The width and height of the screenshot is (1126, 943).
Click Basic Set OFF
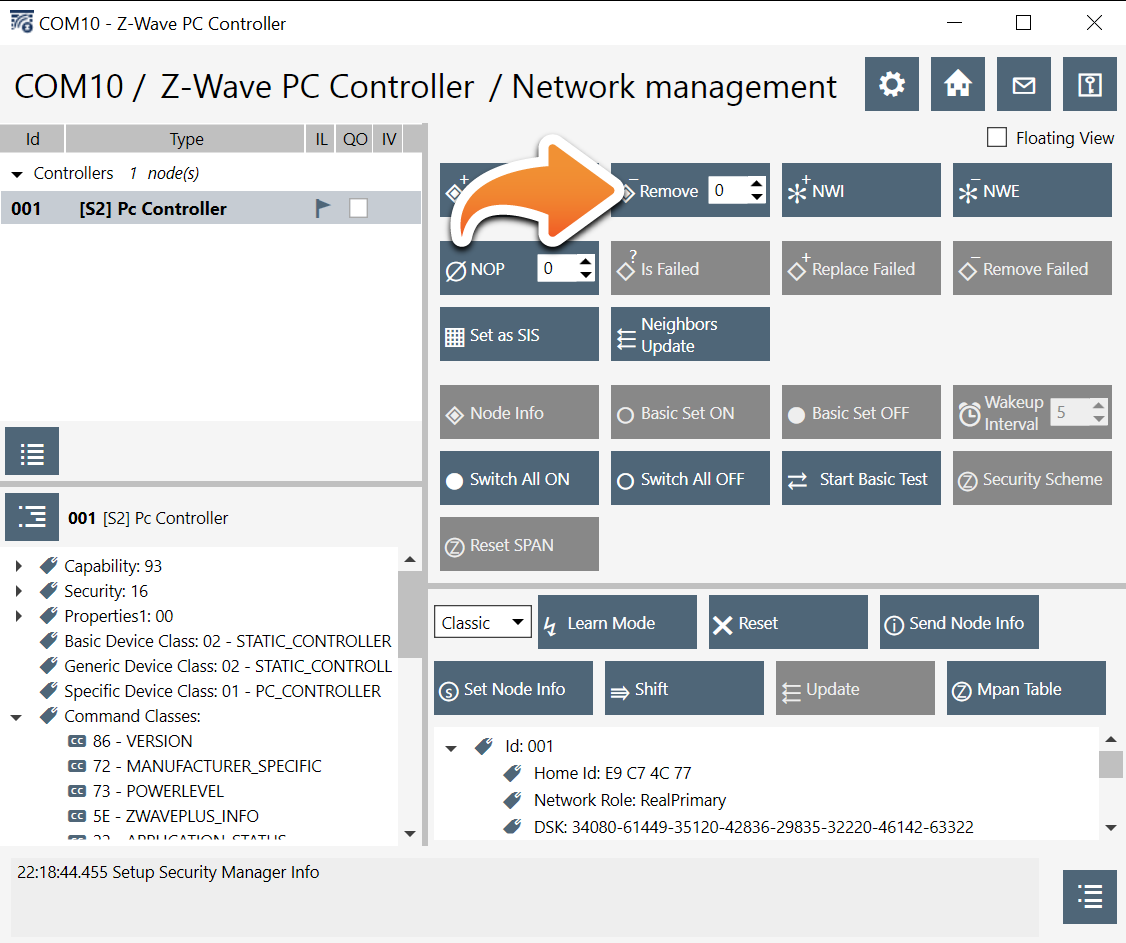tap(861, 412)
